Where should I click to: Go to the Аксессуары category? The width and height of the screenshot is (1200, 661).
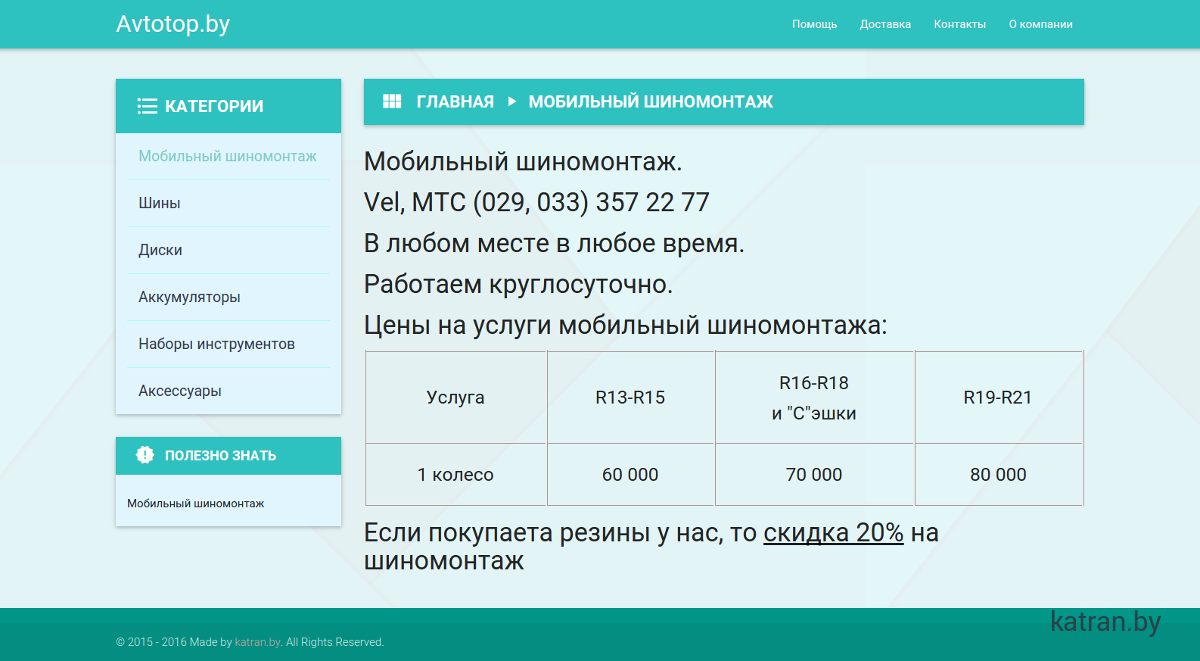(180, 391)
